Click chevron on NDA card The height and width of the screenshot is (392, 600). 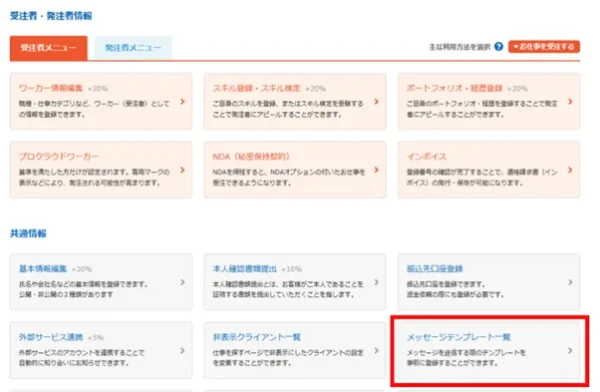[x=377, y=170]
